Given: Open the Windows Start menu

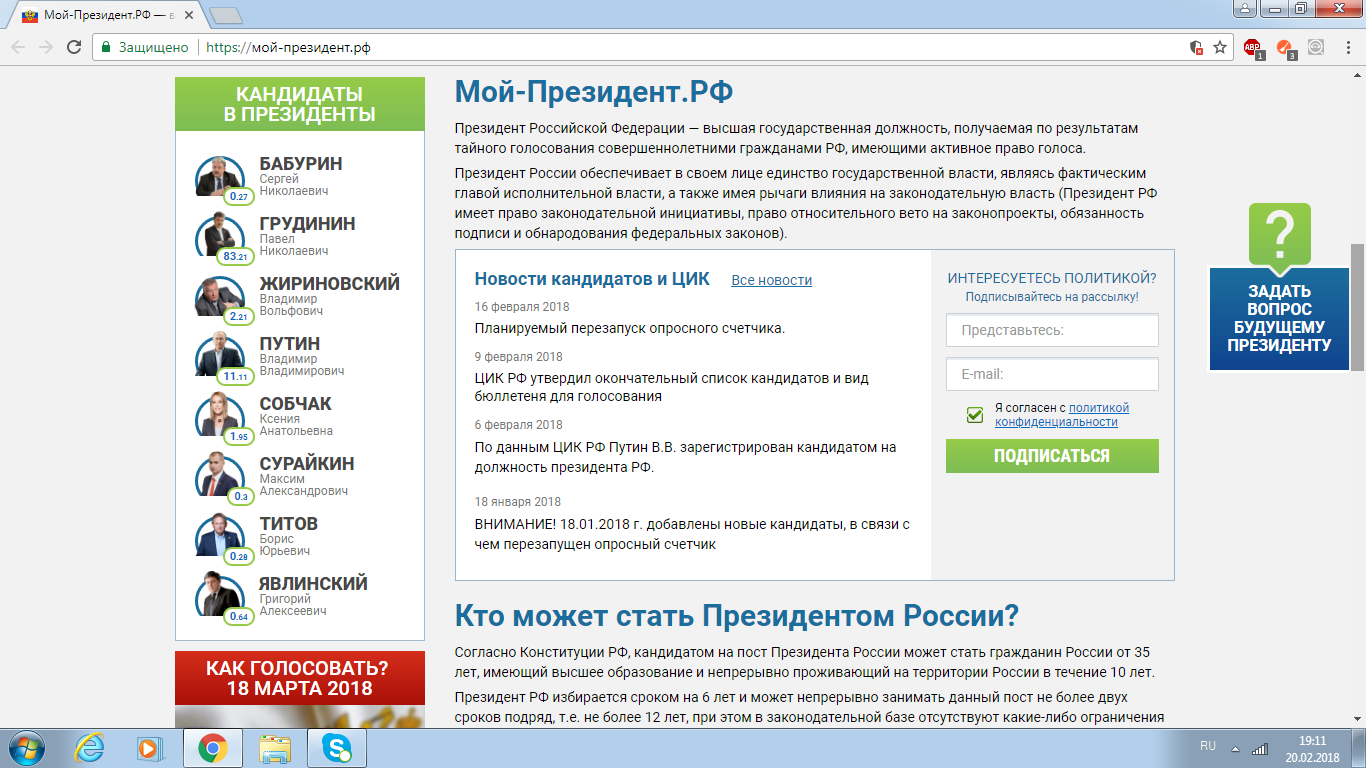Looking at the screenshot, I should tap(27, 747).
